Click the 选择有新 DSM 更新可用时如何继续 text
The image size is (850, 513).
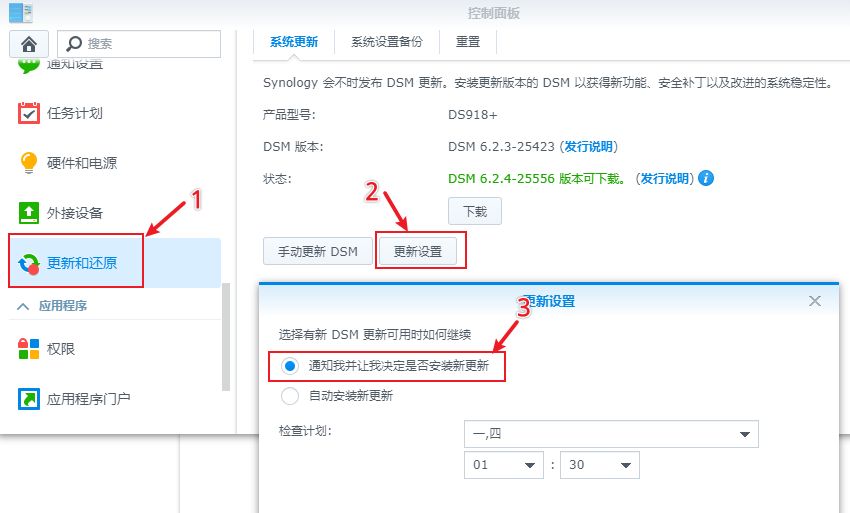click(375, 335)
